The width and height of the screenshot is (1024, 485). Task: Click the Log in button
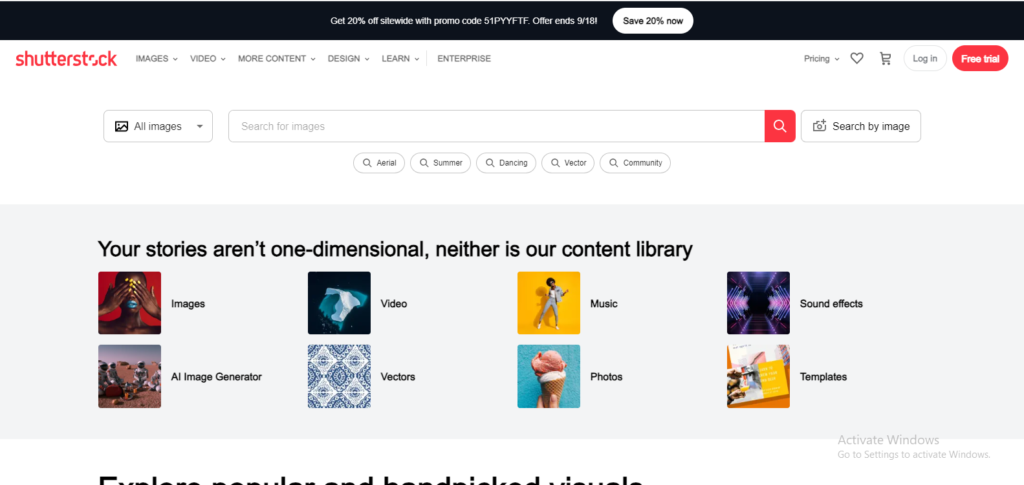pos(925,59)
